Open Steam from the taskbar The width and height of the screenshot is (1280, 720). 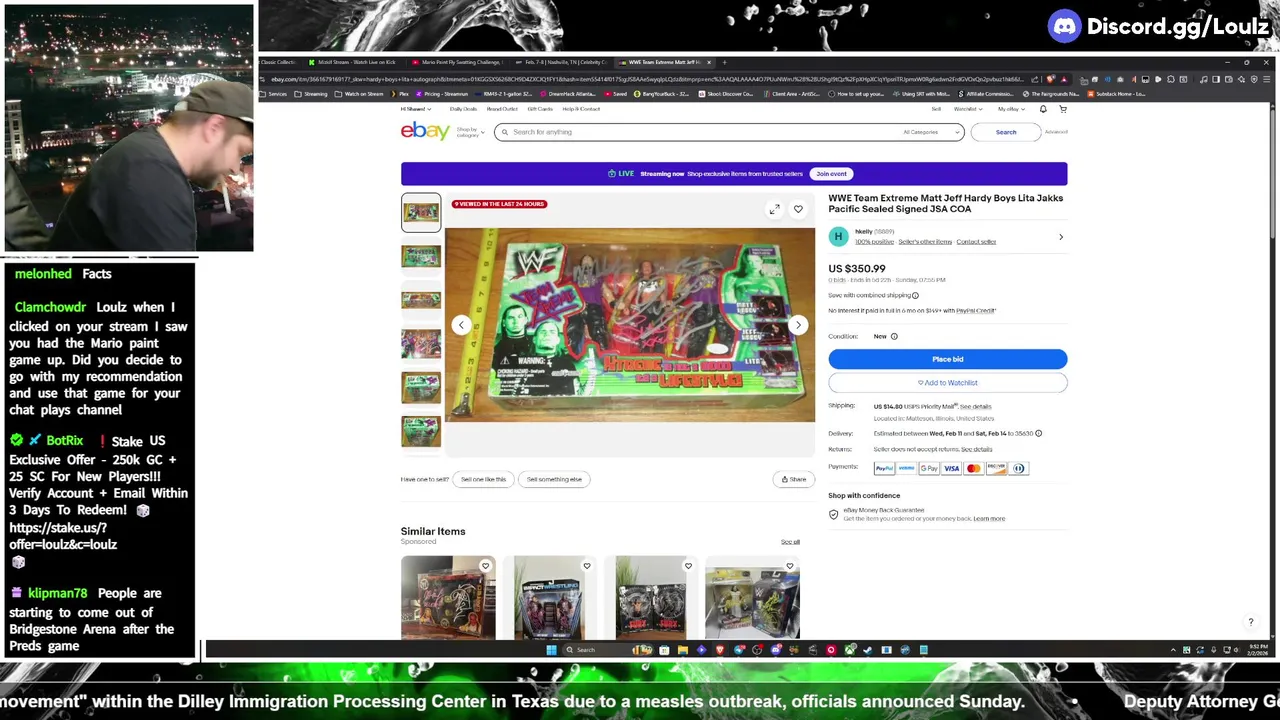point(867,650)
